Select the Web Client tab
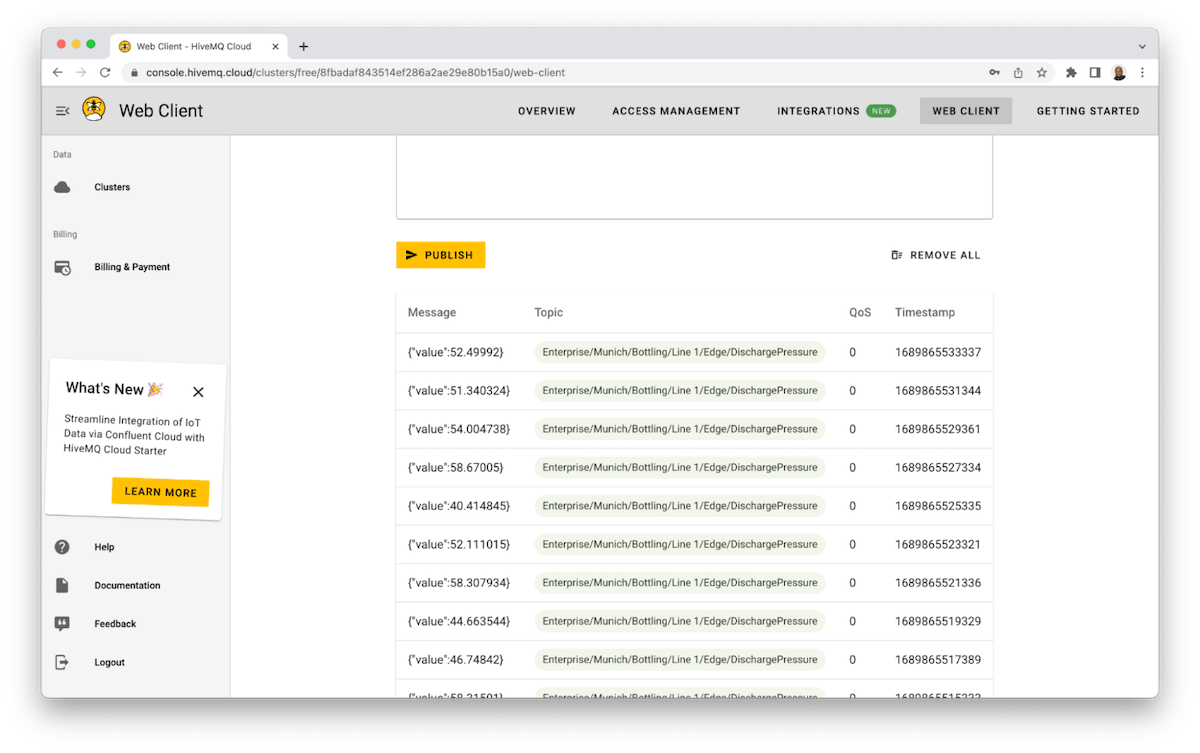1200x753 pixels. tap(966, 111)
